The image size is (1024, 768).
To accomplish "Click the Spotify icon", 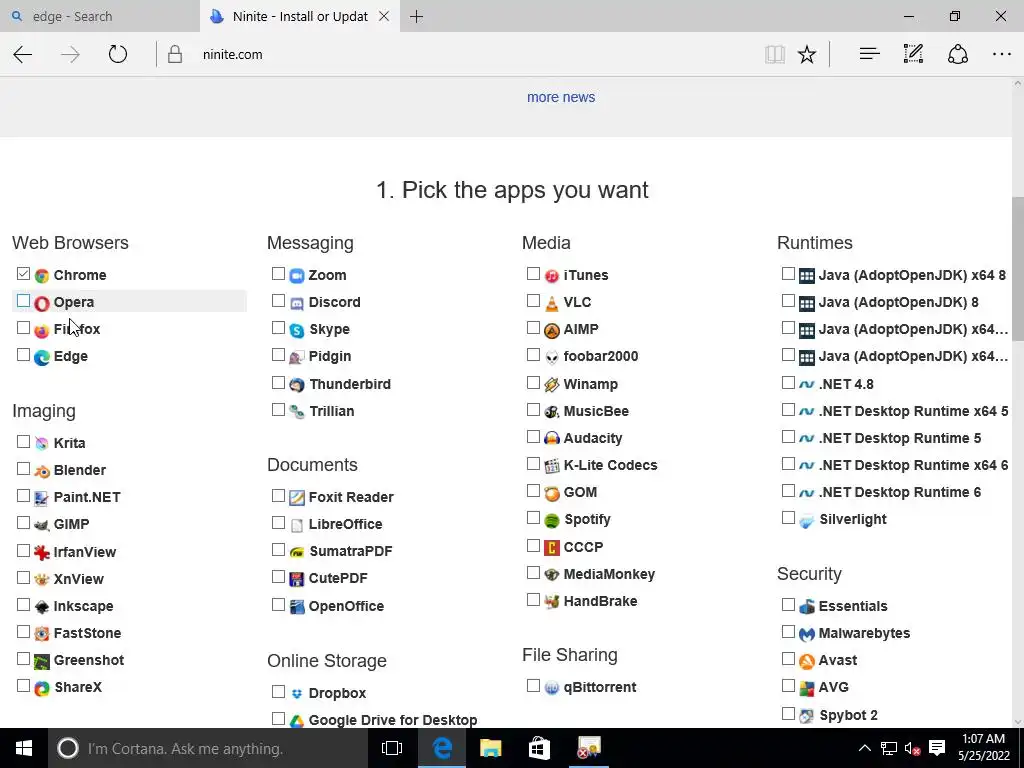I will pos(552,520).
